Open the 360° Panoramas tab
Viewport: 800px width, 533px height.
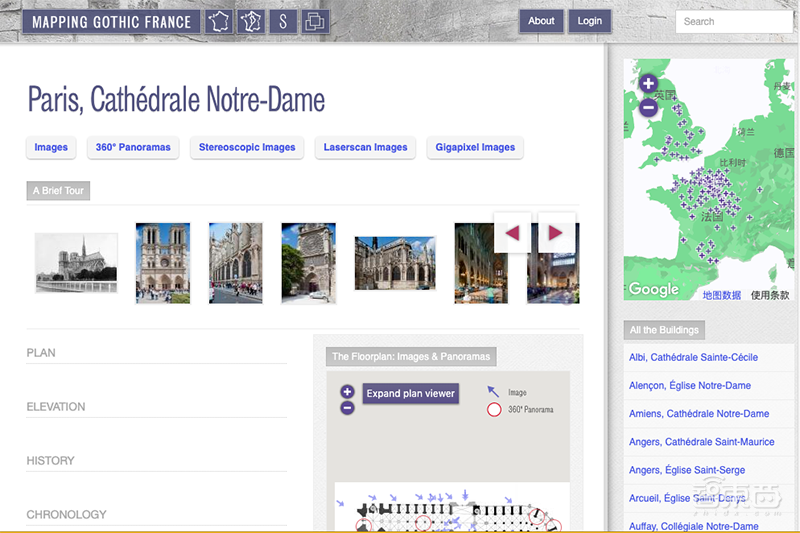point(133,147)
